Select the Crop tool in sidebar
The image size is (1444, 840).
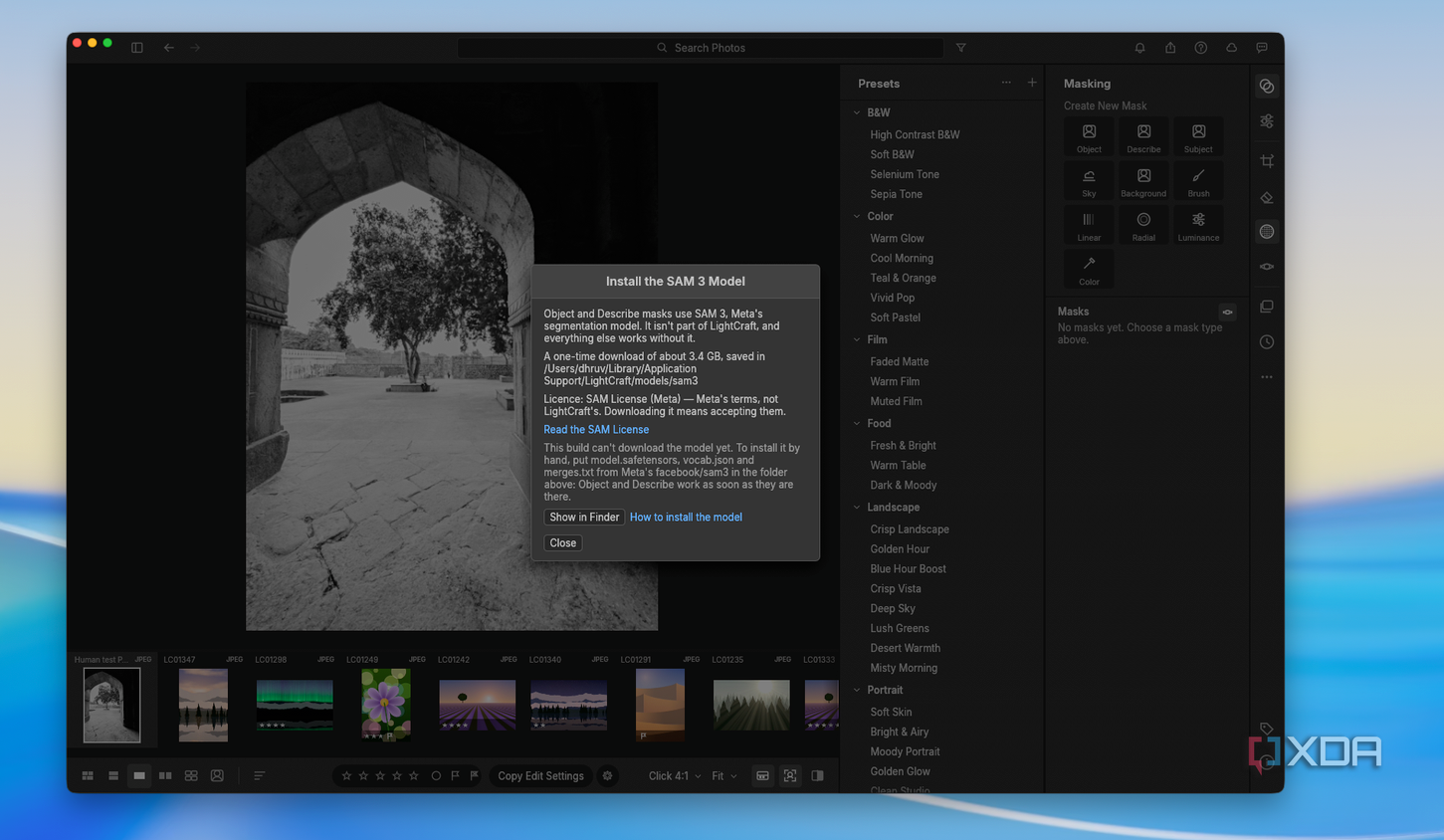[x=1267, y=160]
